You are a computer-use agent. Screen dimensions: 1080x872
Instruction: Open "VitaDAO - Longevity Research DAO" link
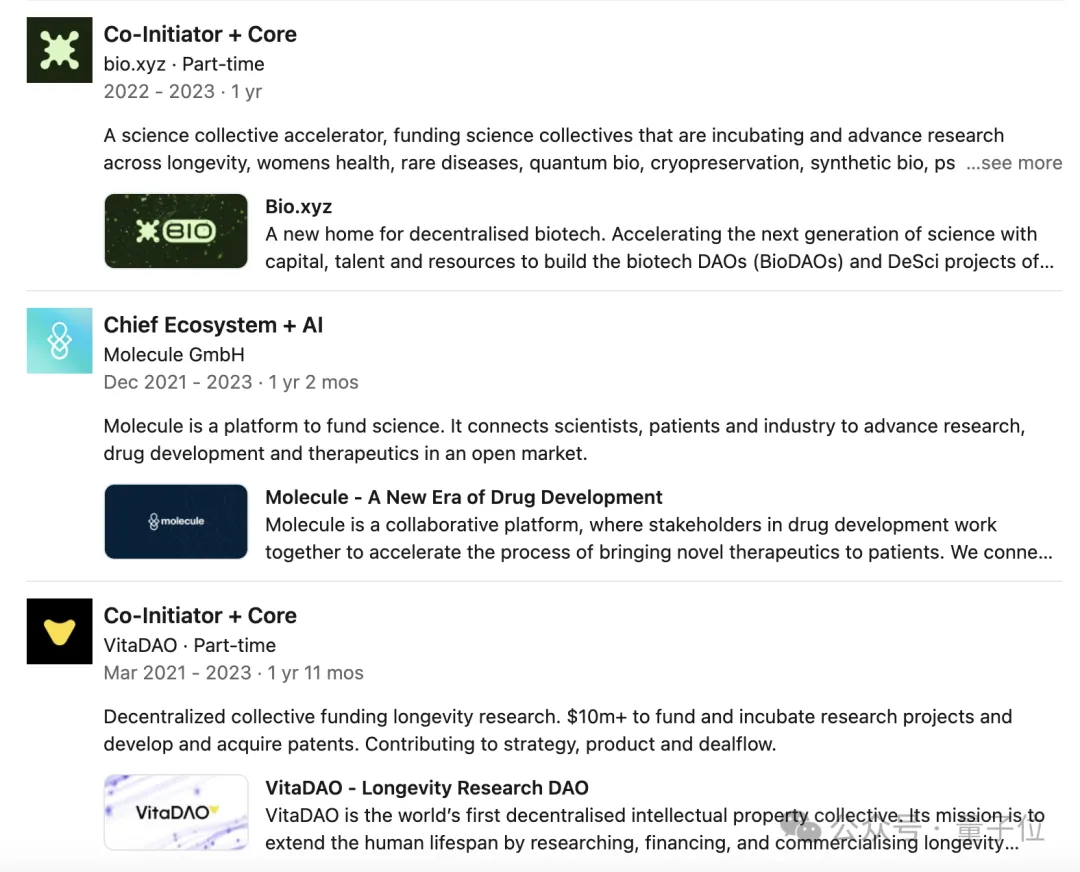click(x=427, y=787)
